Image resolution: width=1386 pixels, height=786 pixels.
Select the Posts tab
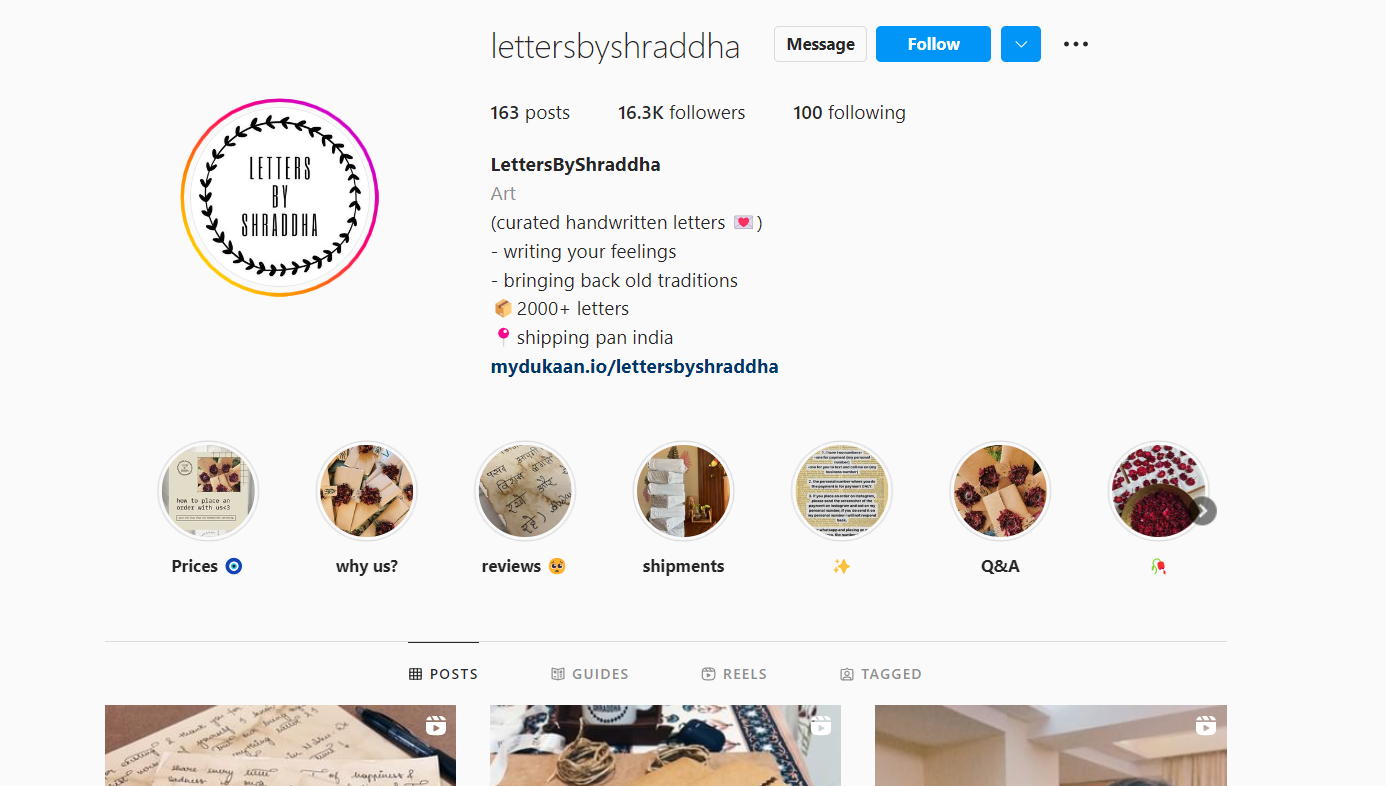point(444,674)
